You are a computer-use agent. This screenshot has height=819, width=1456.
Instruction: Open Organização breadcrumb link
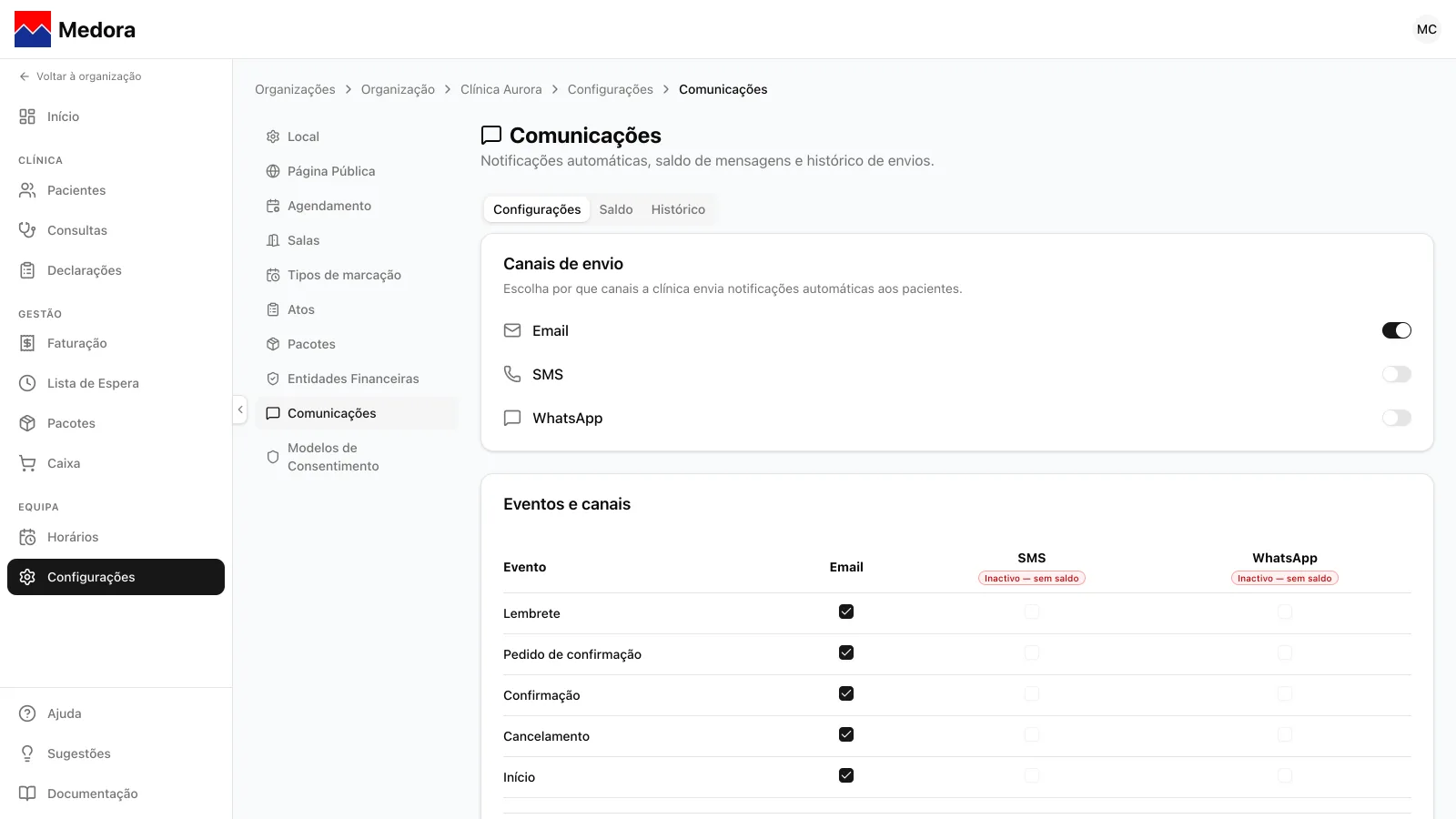point(398,89)
